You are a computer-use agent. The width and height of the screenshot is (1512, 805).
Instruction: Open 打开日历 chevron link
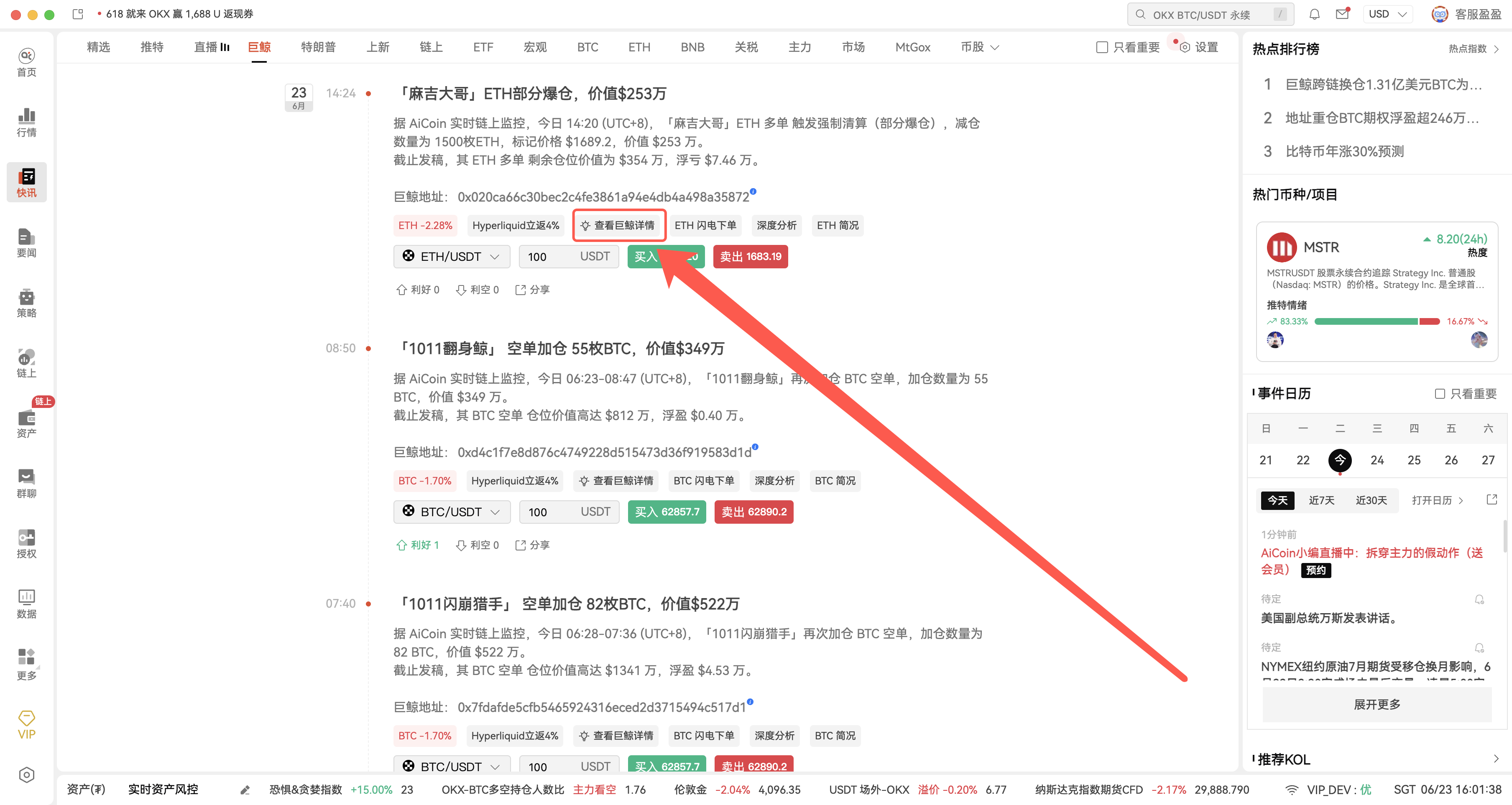1438,500
